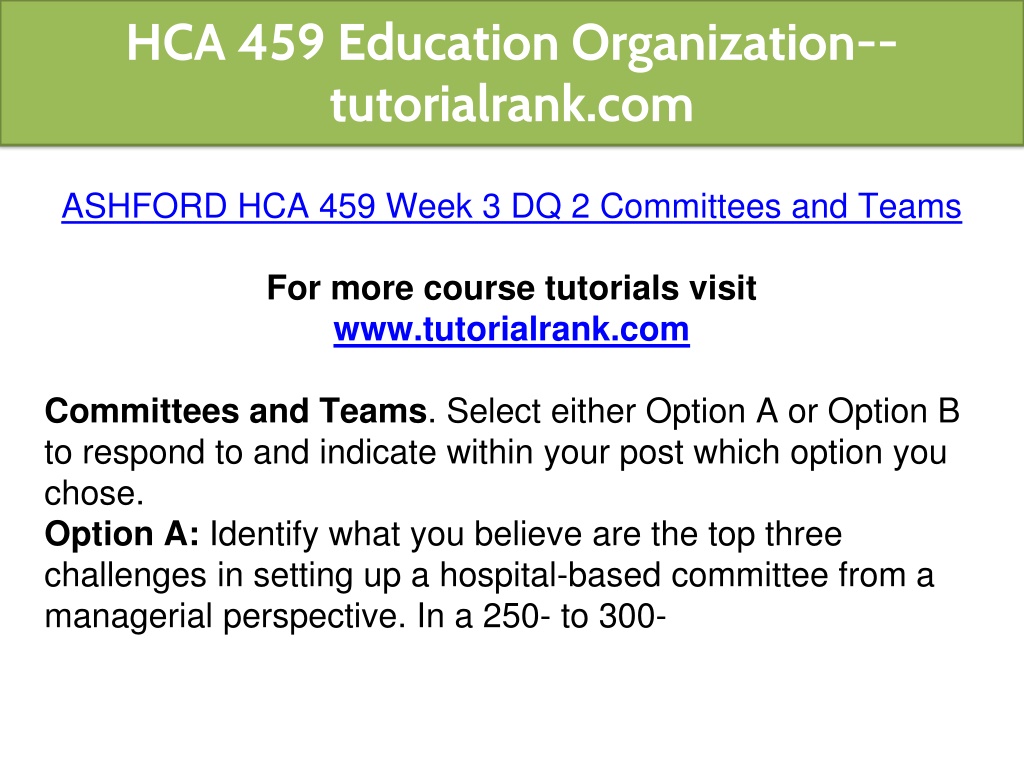Click 'tutorialrank.com' text in the green banner
This screenshot has height=768, width=1024.
click(511, 104)
